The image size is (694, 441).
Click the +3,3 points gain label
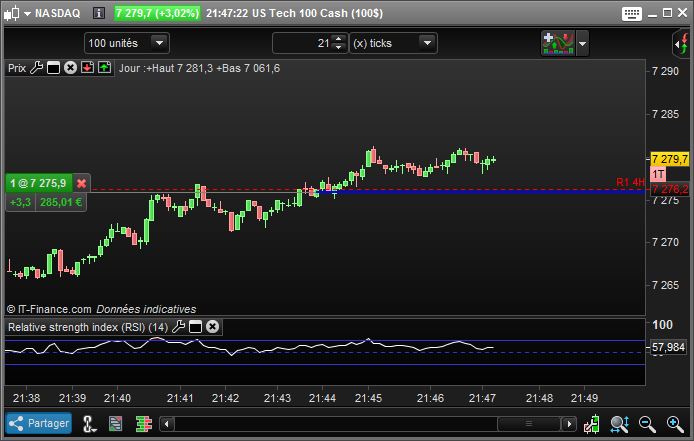point(20,202)
